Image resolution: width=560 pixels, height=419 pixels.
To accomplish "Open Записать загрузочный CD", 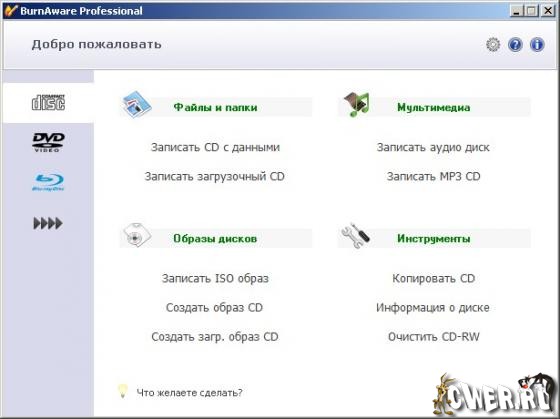I will (x=215, y=176).
